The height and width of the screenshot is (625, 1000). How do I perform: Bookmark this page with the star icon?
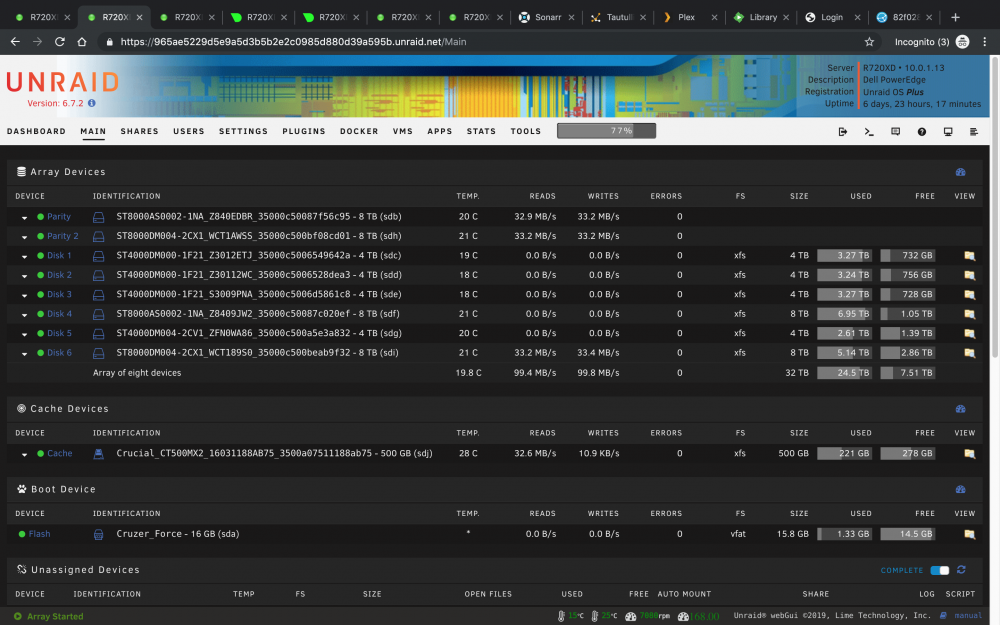click(869, 41)
